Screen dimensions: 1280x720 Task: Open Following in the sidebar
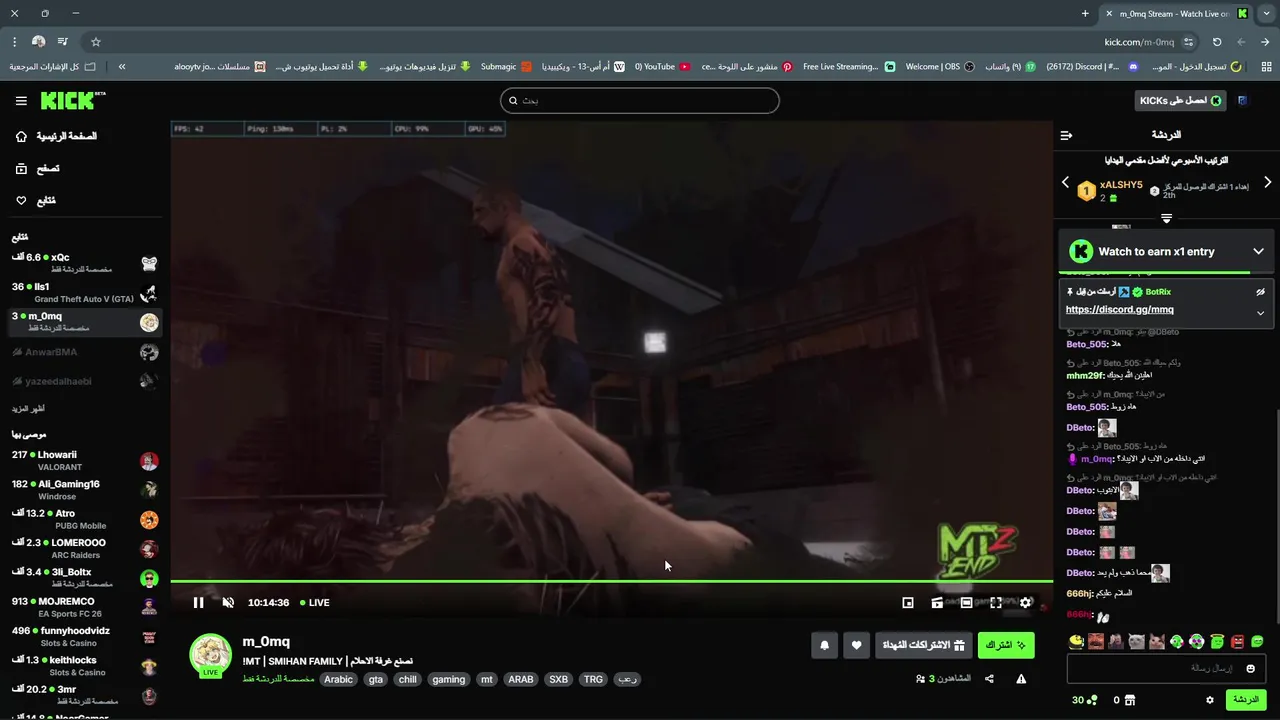pos(36,201)
